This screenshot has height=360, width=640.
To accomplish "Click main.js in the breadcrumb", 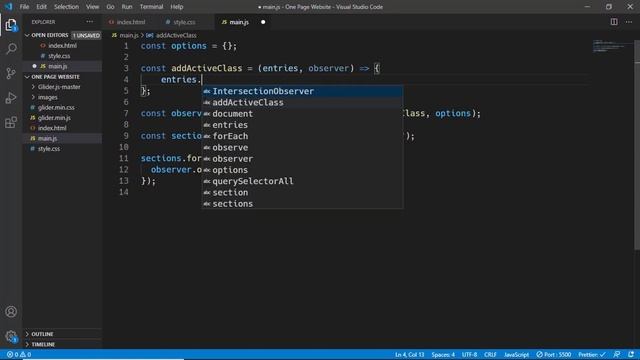I will point(129,36).
